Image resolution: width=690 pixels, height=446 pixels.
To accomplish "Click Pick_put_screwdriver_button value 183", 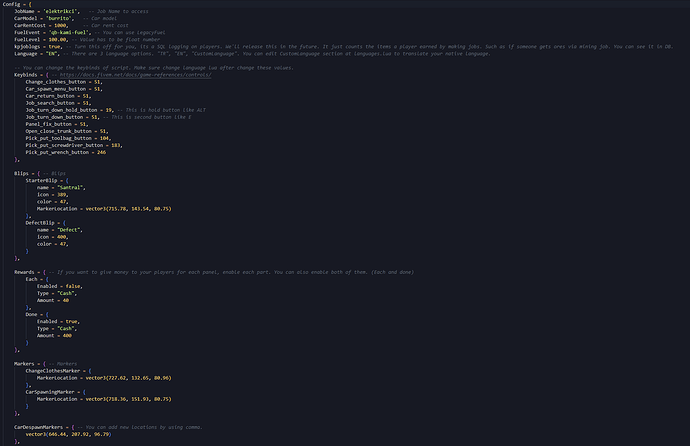I will [x=116, y=145].
